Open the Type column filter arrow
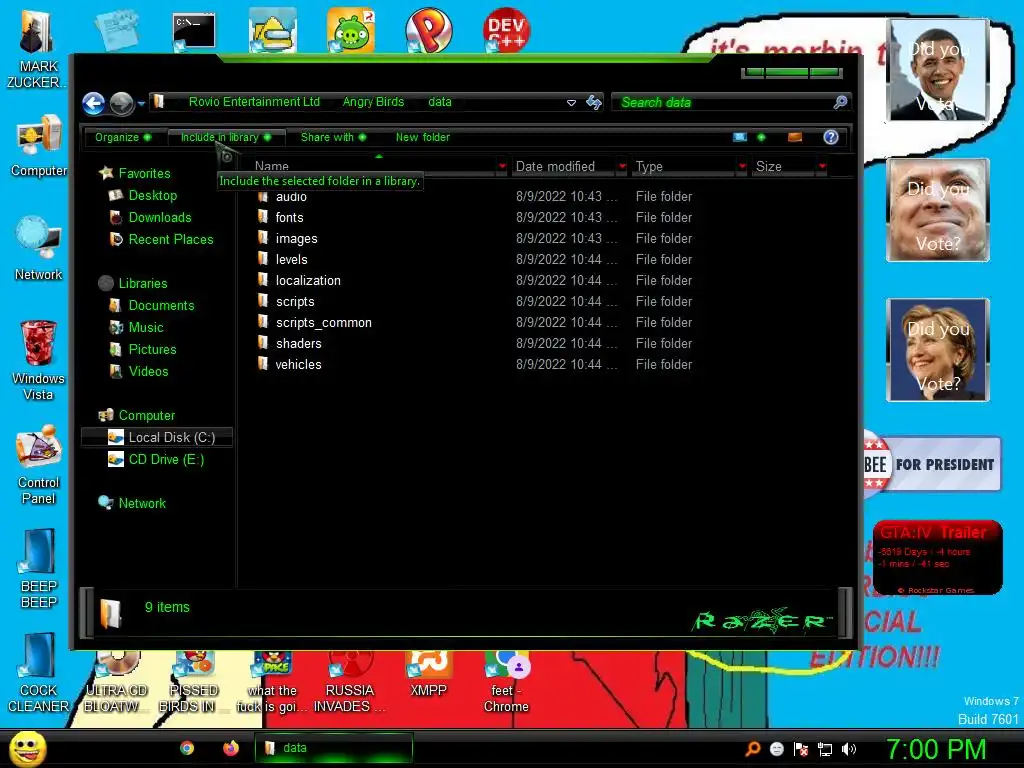 tap(742, 167)
